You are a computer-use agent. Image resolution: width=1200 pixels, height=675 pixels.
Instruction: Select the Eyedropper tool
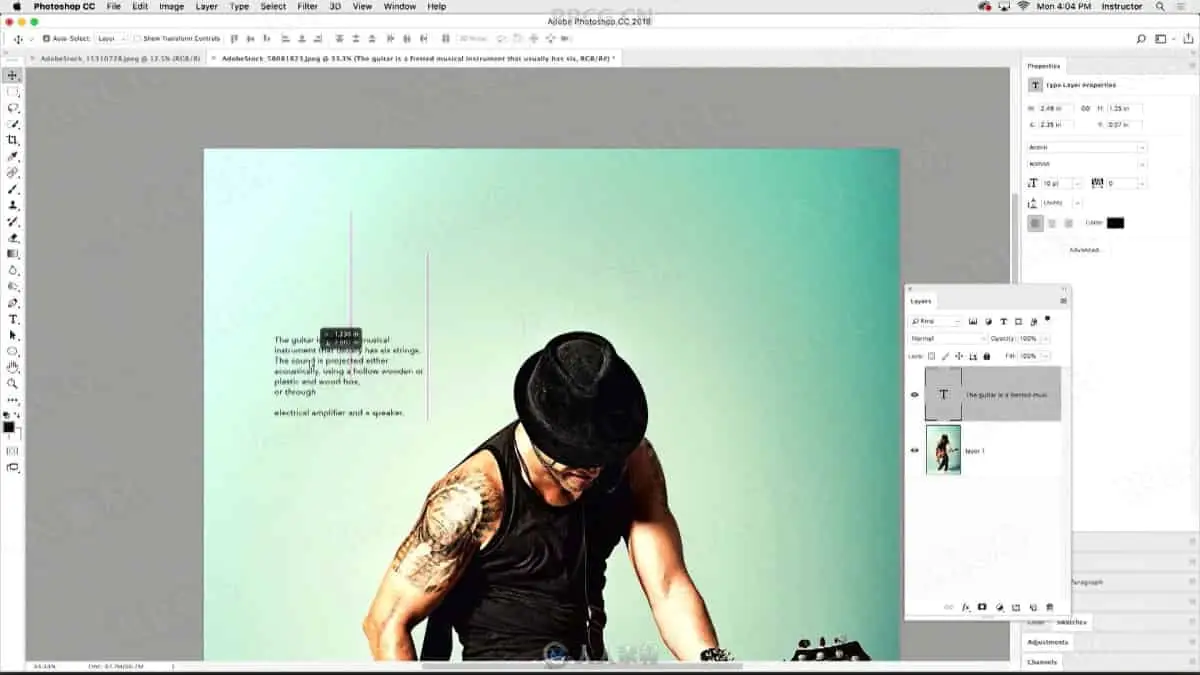point(13,156)
